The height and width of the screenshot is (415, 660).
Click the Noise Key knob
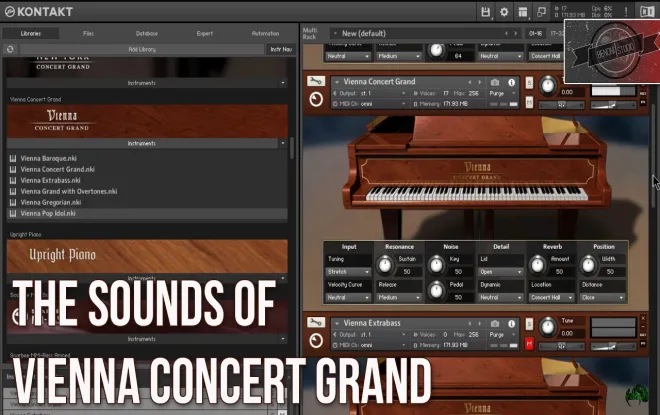(436, 265)
